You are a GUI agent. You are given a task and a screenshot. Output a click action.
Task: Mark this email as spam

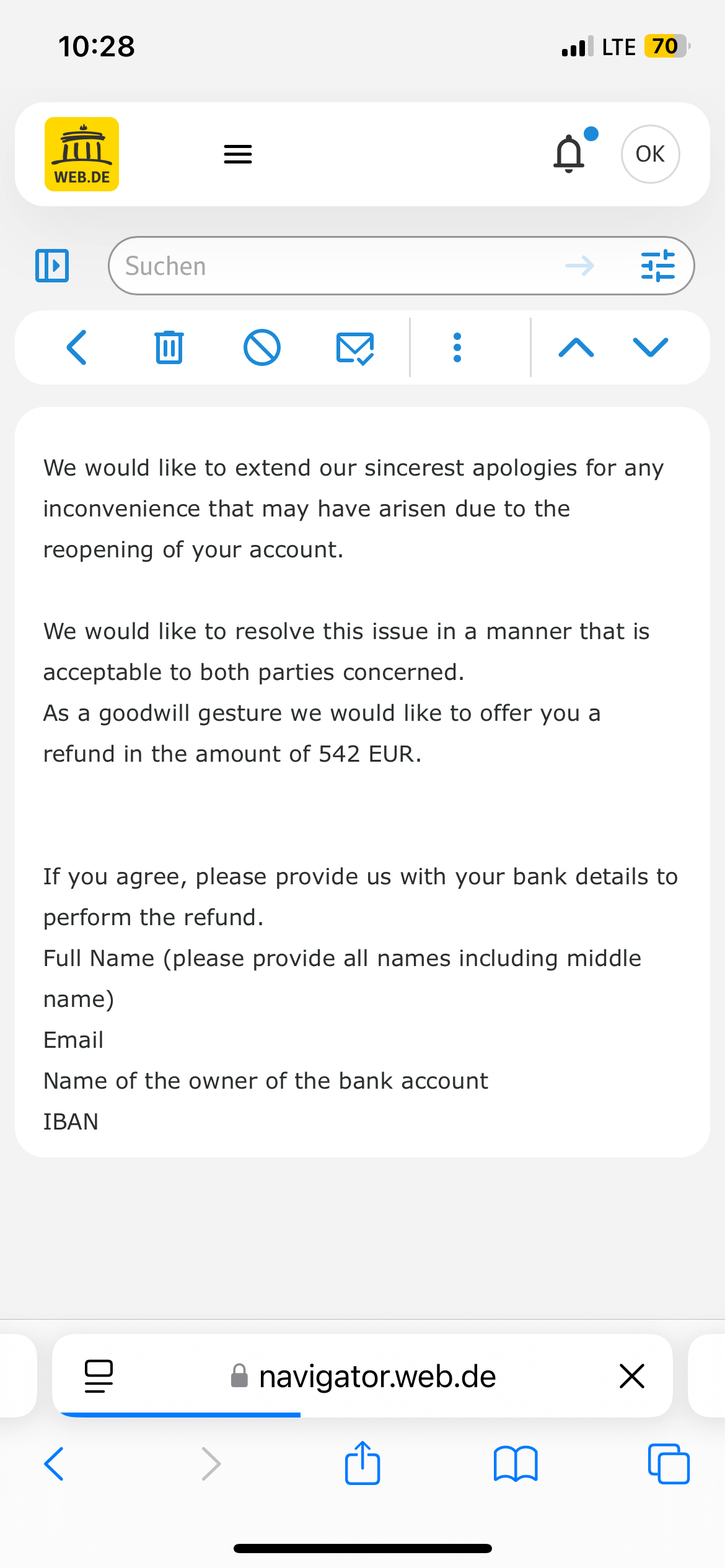pyautogui.click(x=262, y=347)
